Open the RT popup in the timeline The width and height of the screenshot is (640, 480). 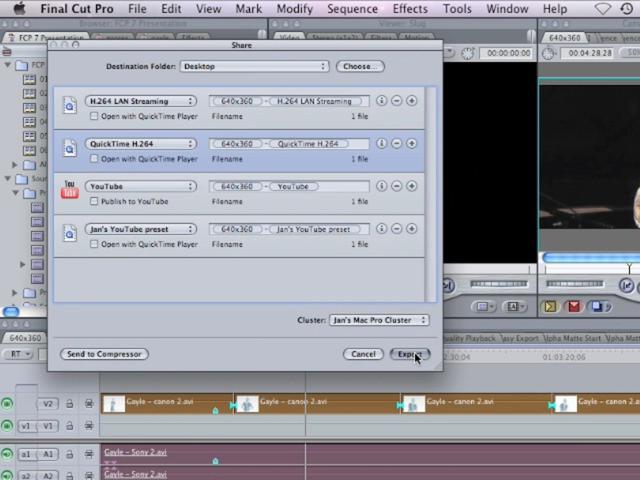click(x=18, y=354)
